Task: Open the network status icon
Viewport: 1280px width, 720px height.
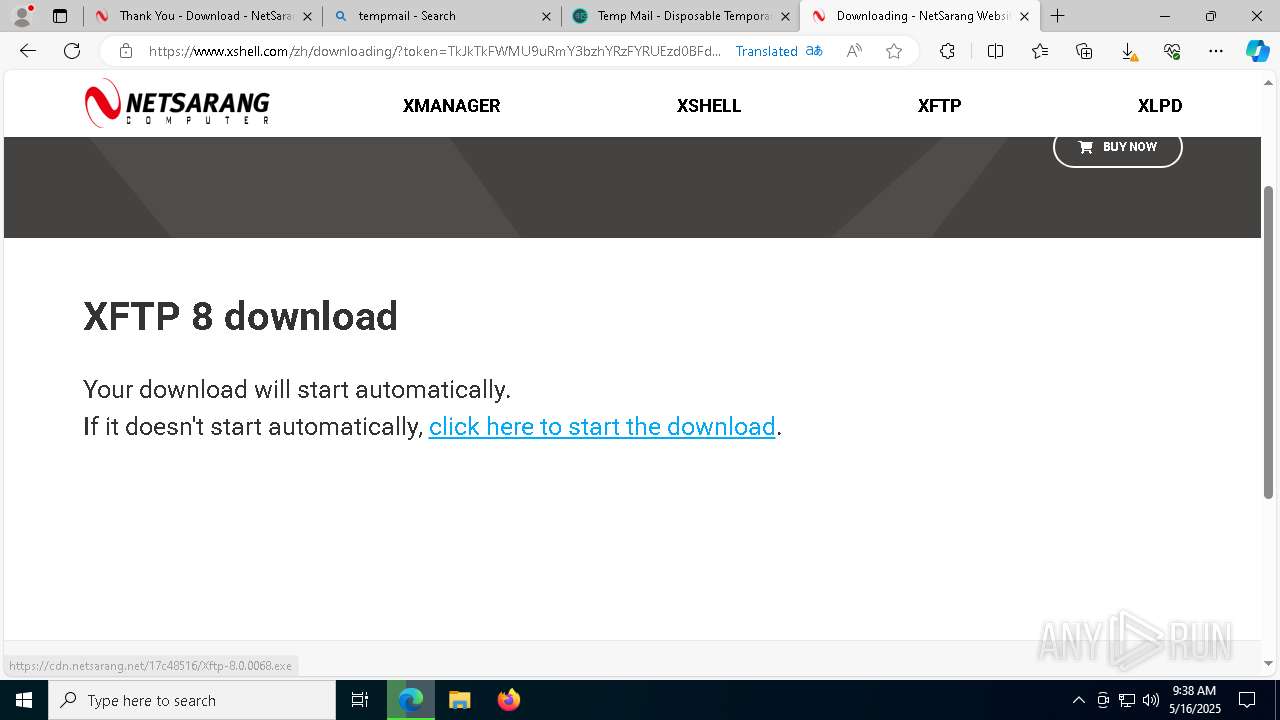Action: (1127, 700)
